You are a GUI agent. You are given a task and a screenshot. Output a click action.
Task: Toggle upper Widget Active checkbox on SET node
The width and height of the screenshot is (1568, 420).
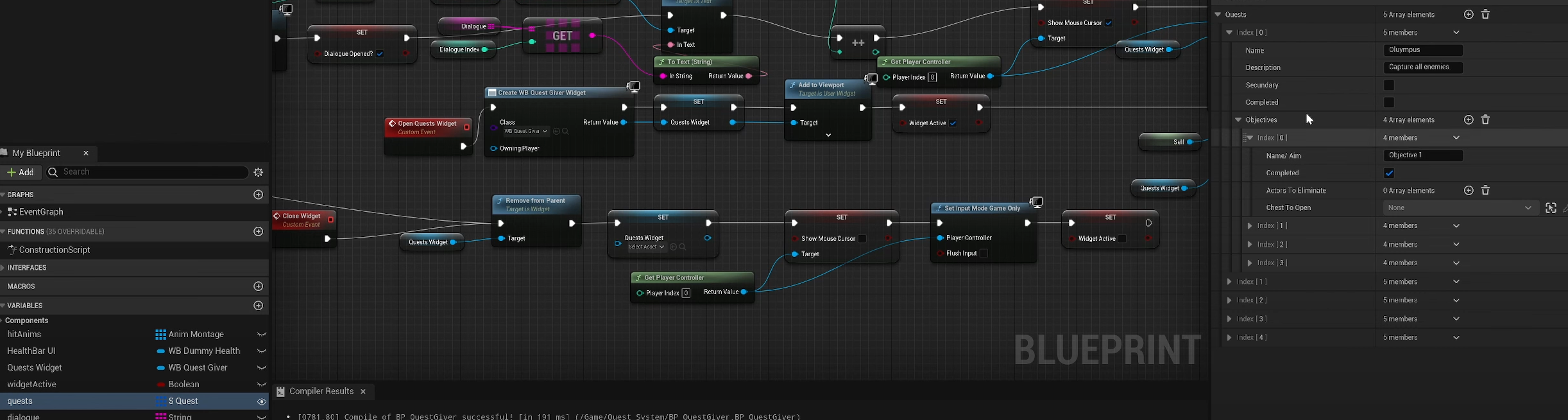[953, 123]
